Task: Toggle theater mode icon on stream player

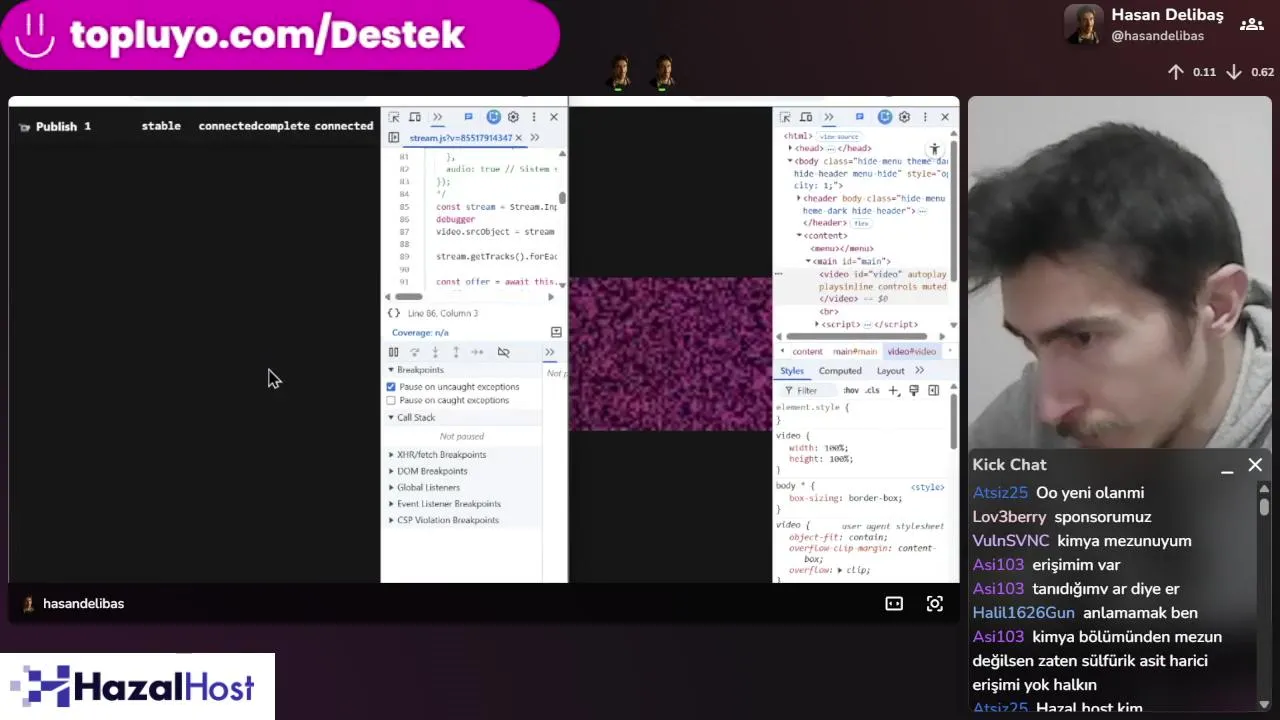Action: point(894,603)
